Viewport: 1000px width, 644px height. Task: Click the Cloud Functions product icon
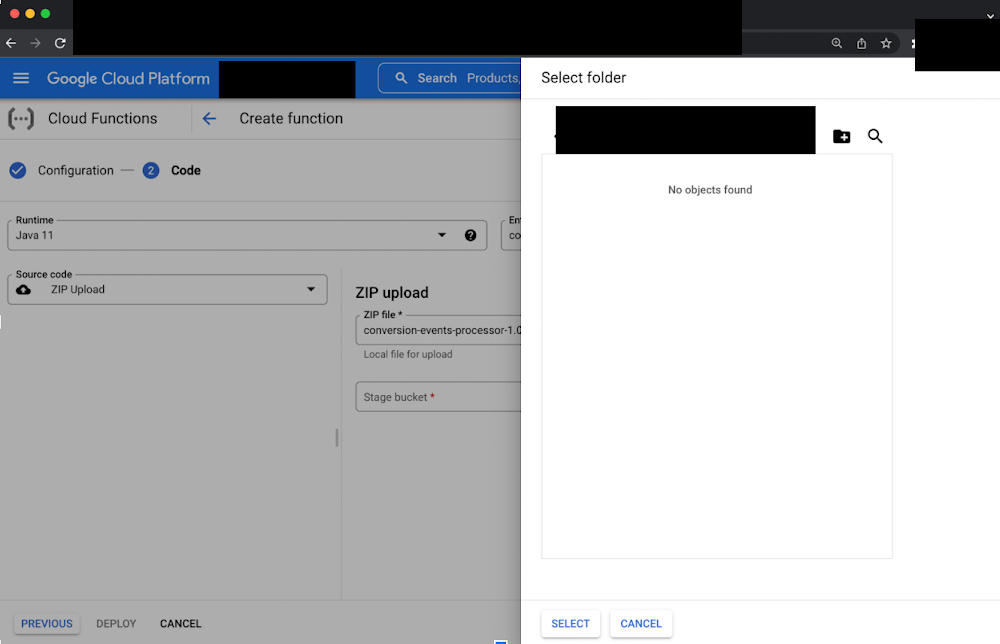tap(21, 119)
